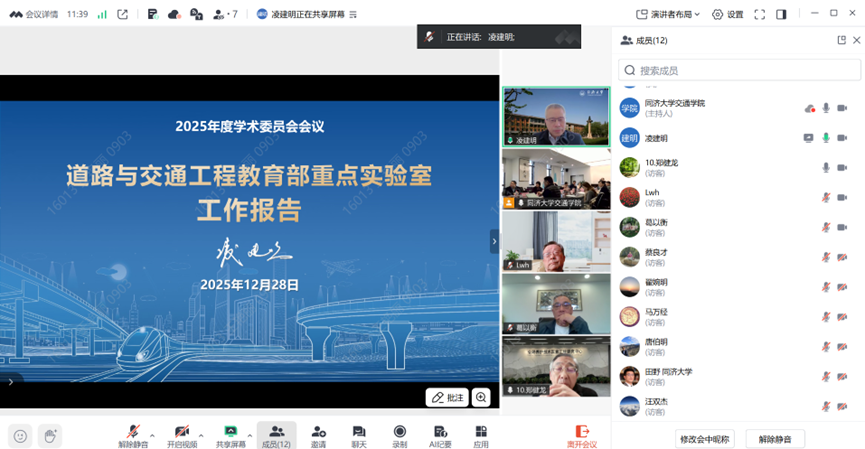The height and width of the screenshot is (449, 865).
Task: Expand the arrow next to 共享屏幕
Action: click(x=250, y=435)
